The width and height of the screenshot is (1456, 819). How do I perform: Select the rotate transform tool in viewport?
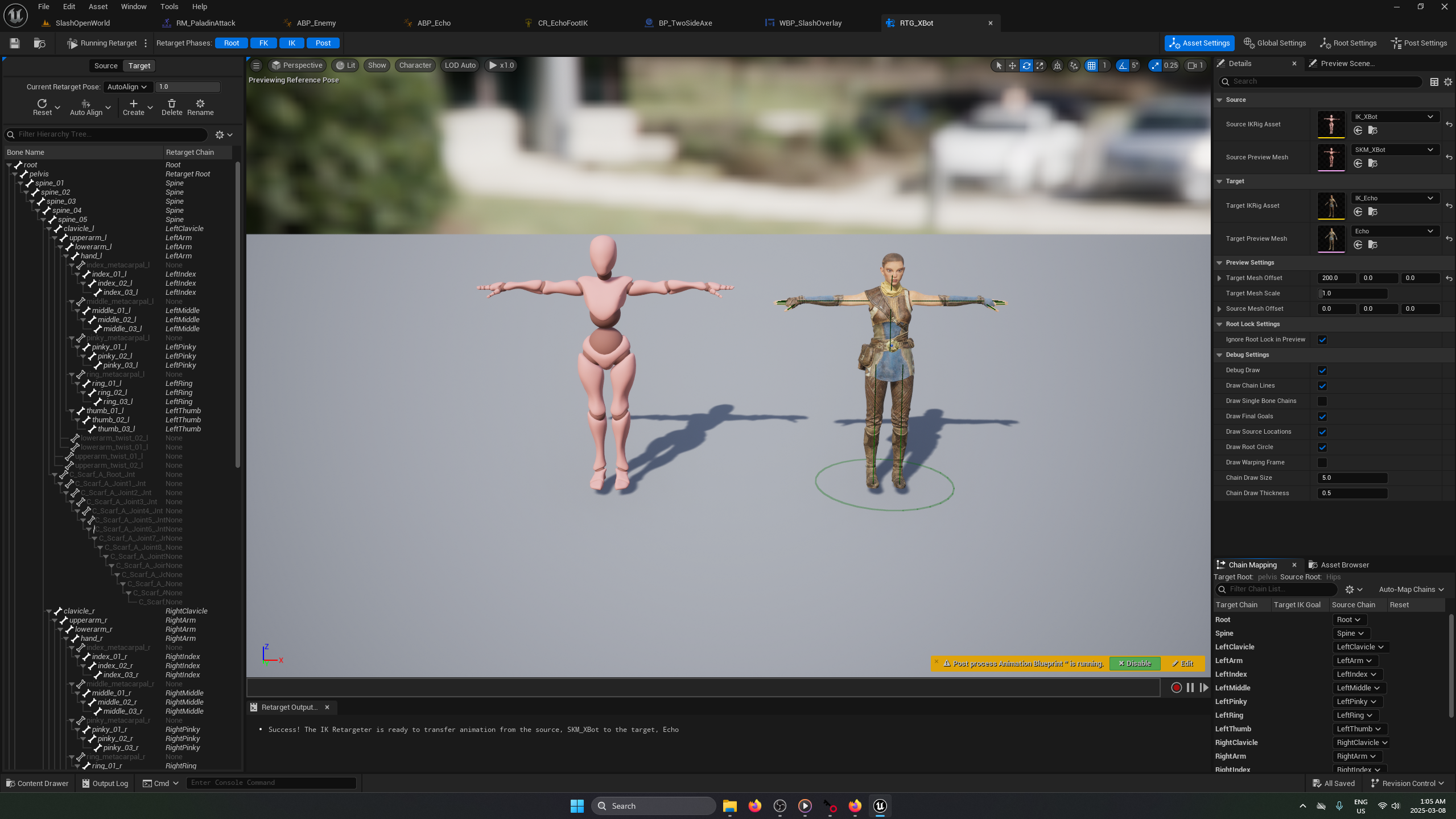tap(1026, 65)
